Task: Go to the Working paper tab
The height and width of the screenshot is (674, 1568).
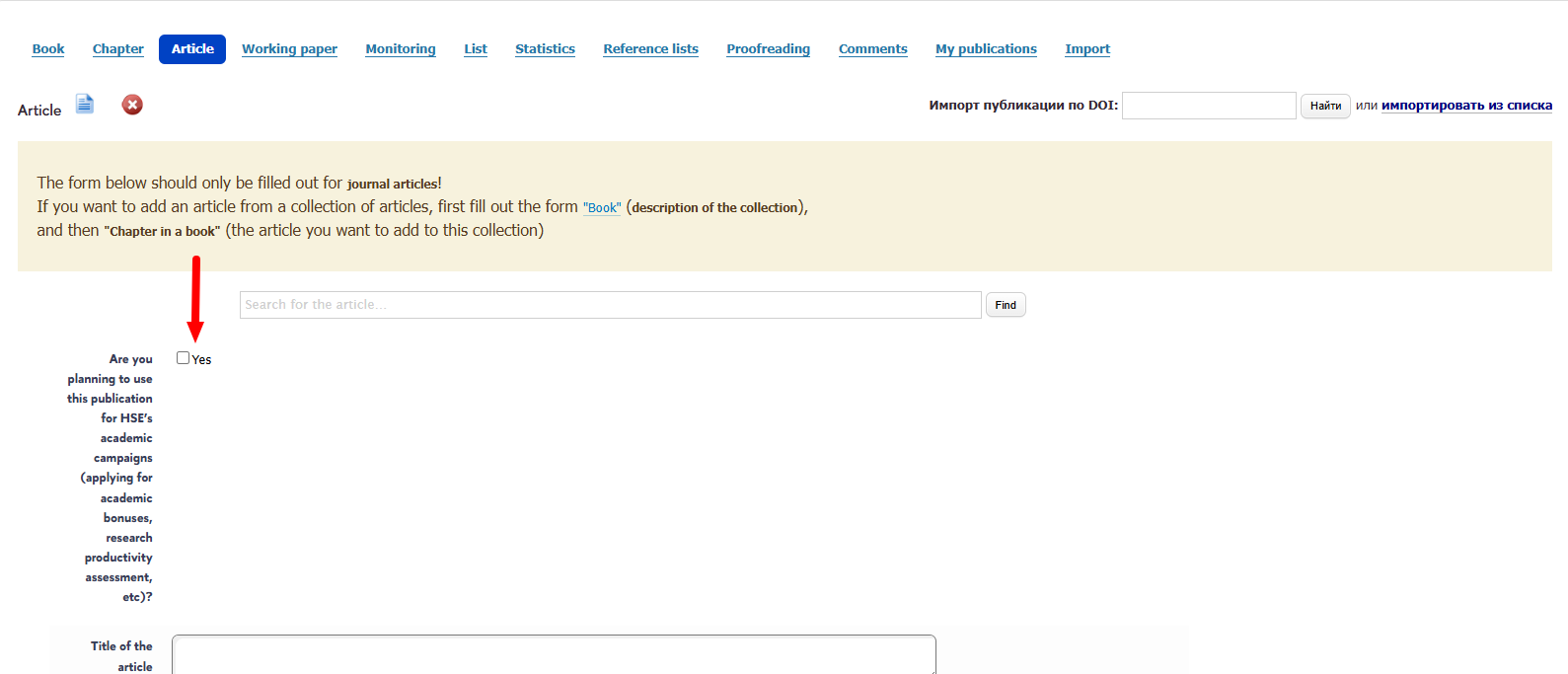Action: pyautogui.click(x=289, y=49)
